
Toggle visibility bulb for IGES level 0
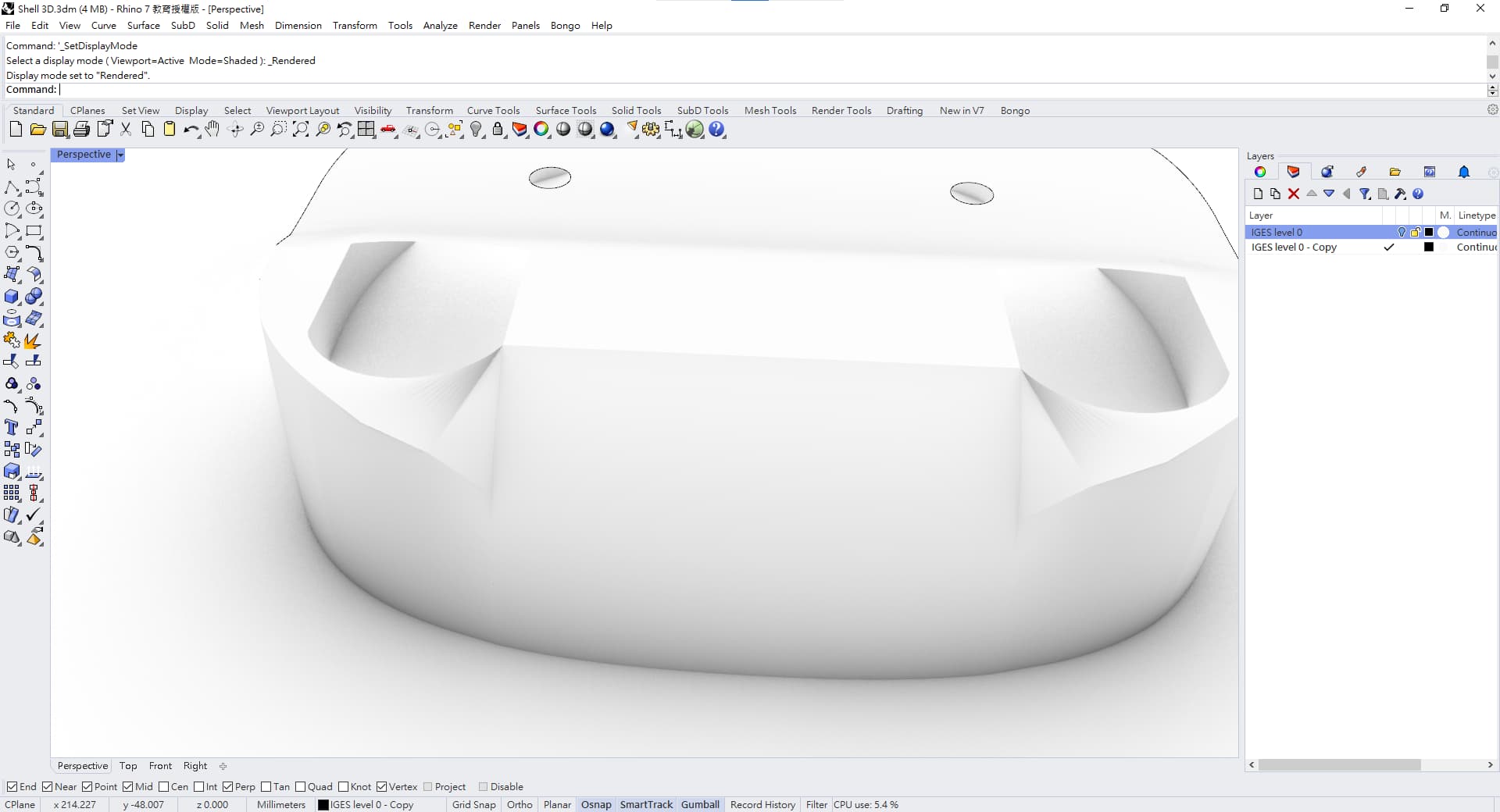click(x=1401, y=232)
